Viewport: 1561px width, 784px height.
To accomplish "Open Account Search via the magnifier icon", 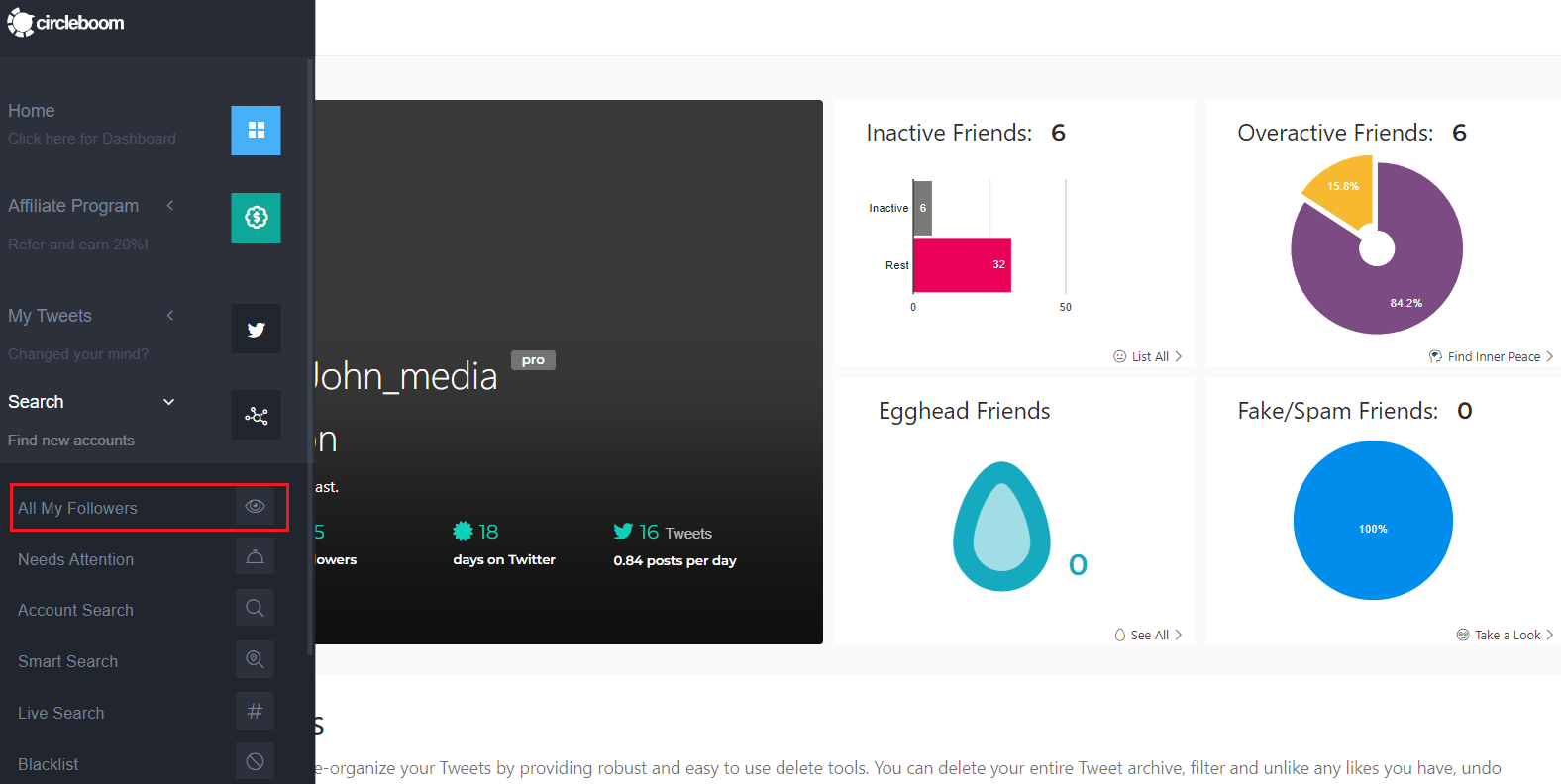I will click(255, 608).
